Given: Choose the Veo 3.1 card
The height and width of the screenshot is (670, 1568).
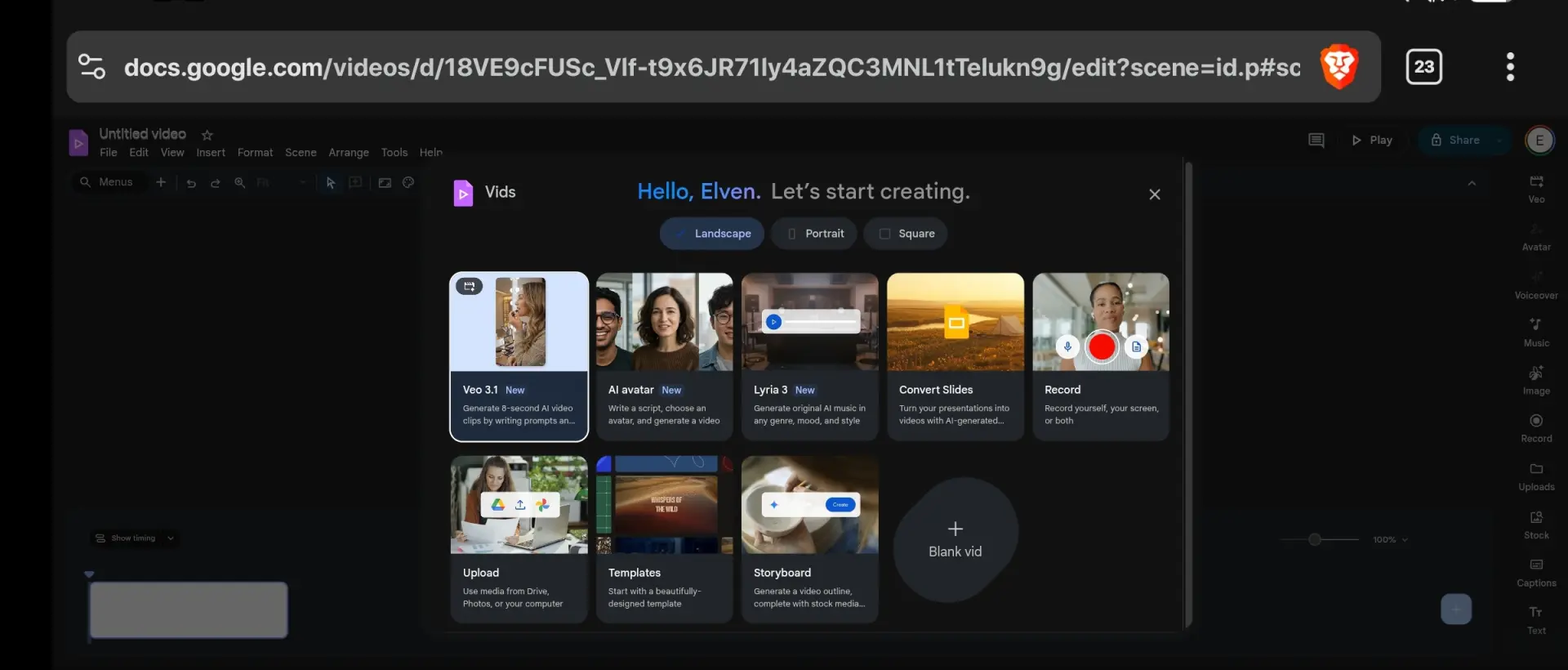Looking at the screenshot, I should tap(519, 356).
